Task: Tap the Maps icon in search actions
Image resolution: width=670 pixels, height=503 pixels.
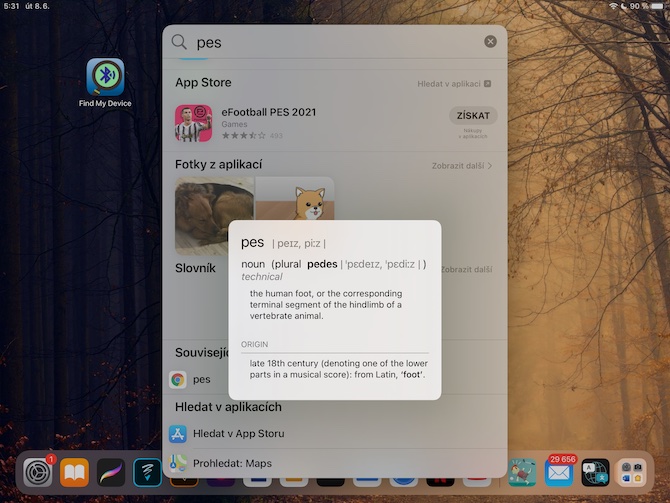Action: (178, 463)
